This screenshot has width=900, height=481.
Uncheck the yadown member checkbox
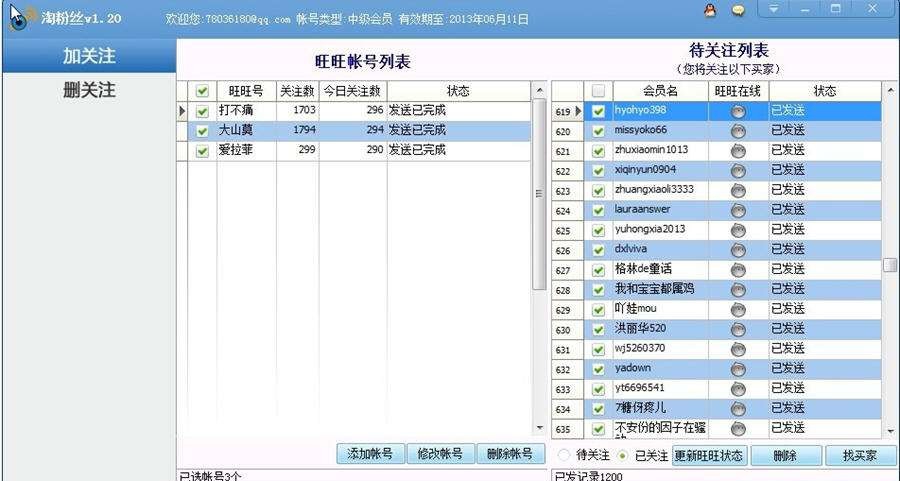pyautogui.click(x=598, y=369)
